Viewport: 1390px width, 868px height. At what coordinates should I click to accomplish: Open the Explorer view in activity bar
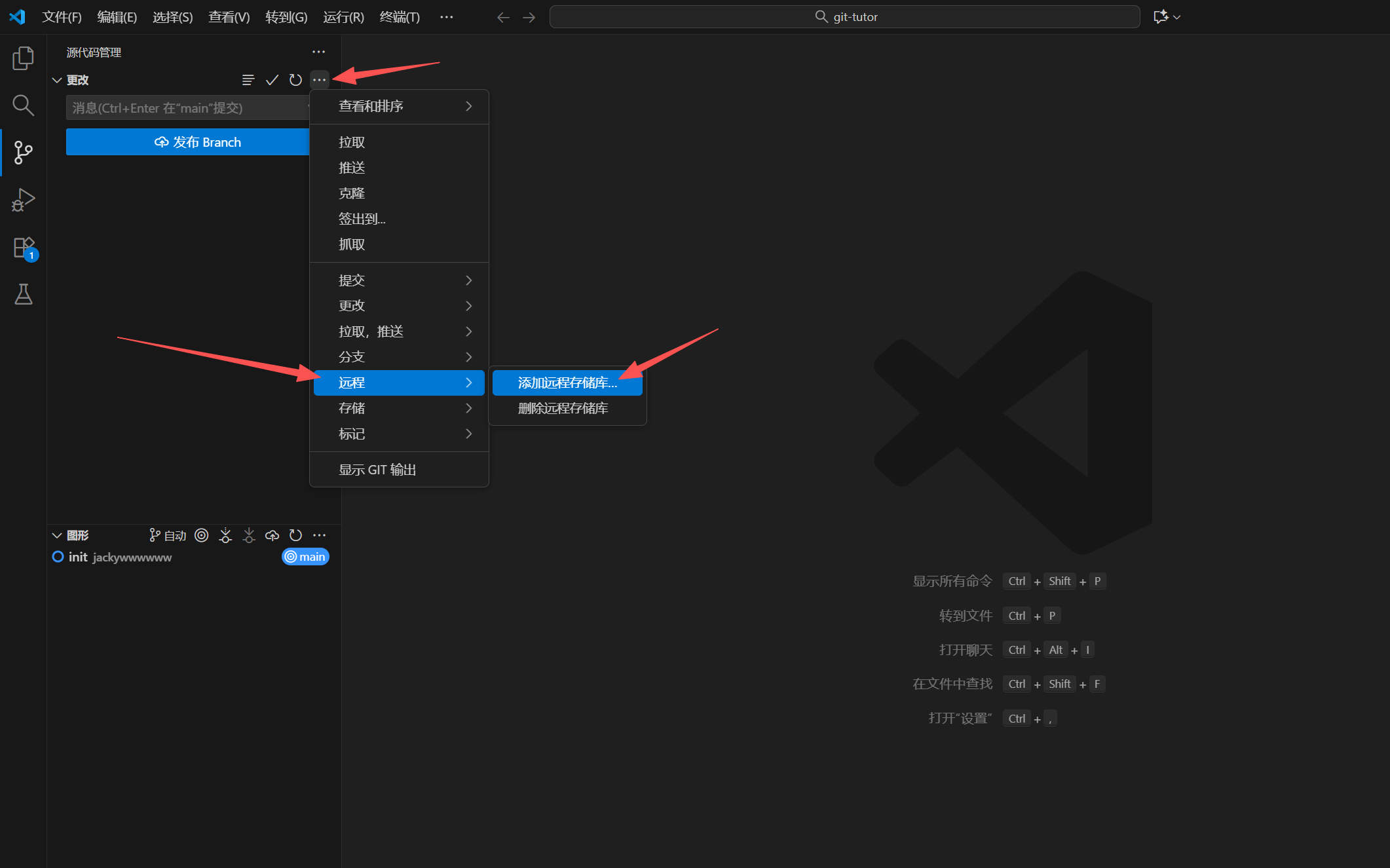pyautogui.click(x=23, y=58)
